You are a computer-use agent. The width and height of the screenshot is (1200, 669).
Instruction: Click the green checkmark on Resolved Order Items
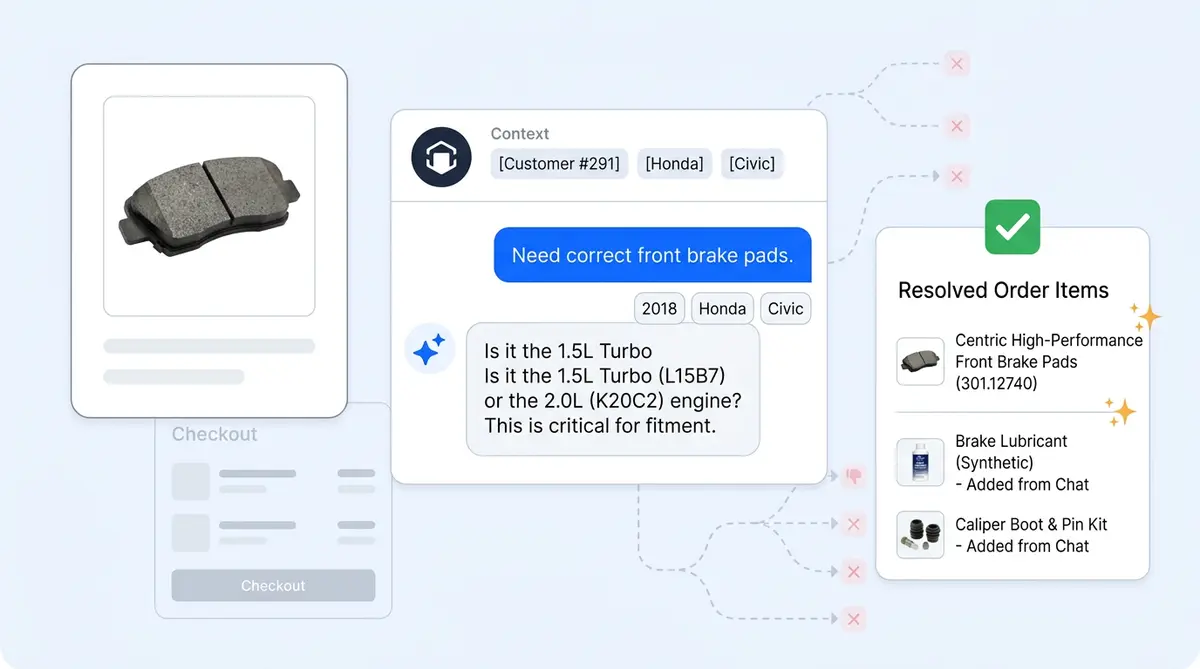(1012, 227)
